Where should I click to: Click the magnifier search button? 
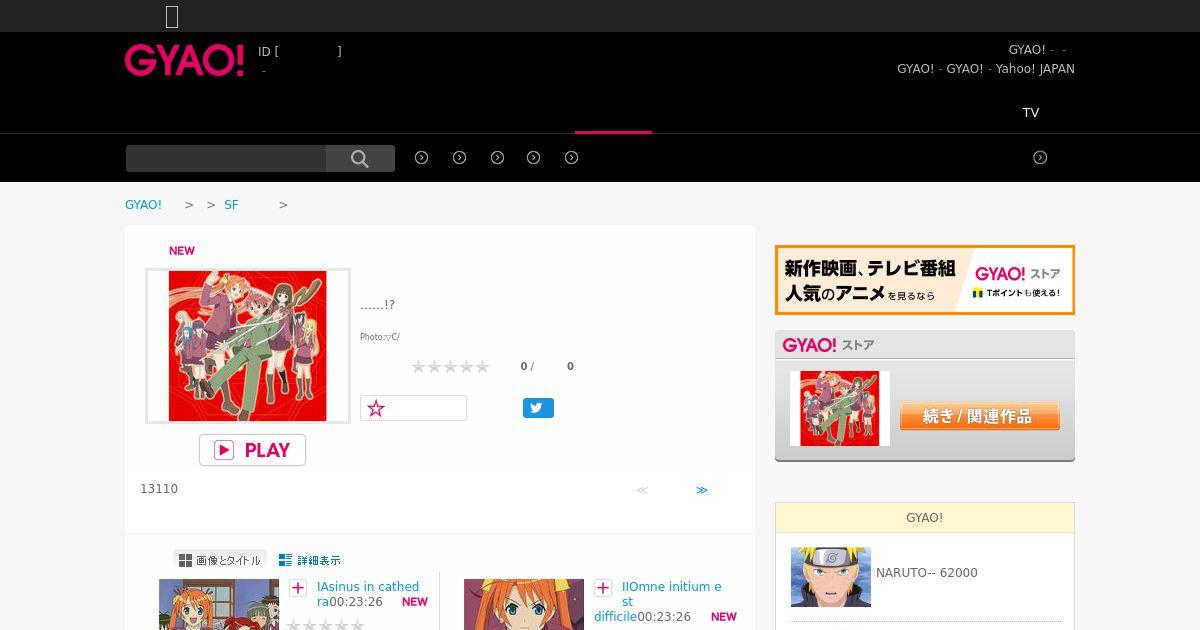click(x=360, y=158)
